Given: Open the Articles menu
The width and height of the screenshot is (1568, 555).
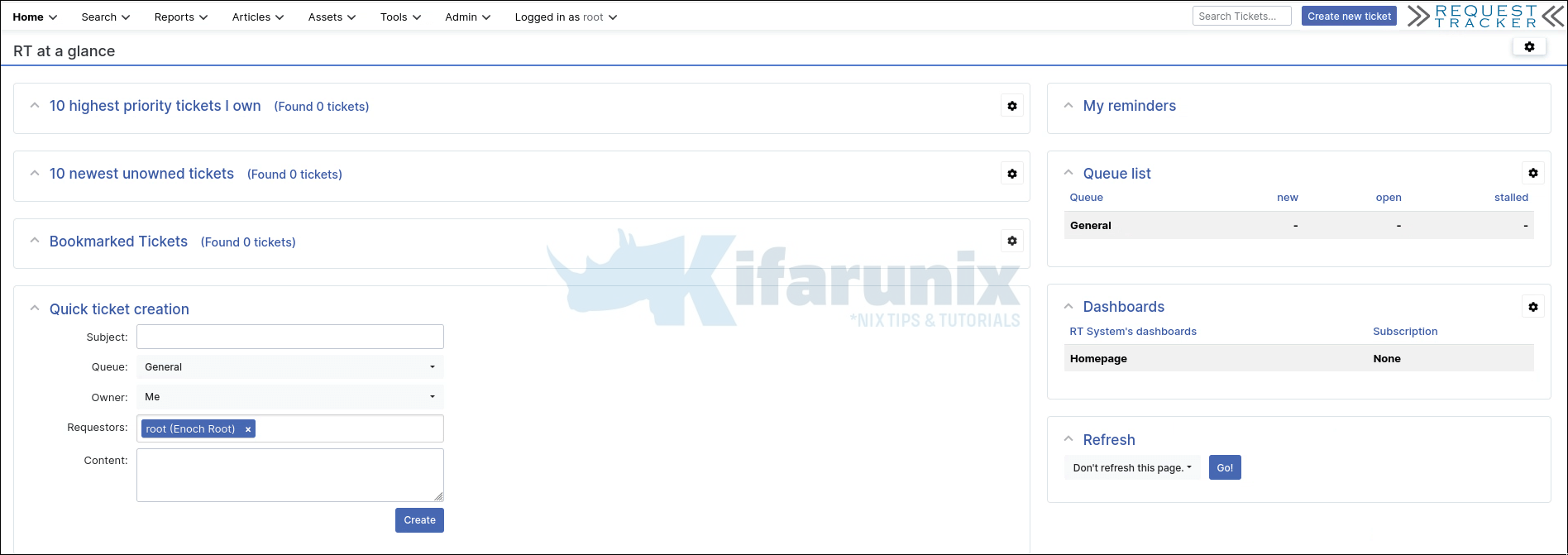Looking at the screenshot, I should 258,17.
